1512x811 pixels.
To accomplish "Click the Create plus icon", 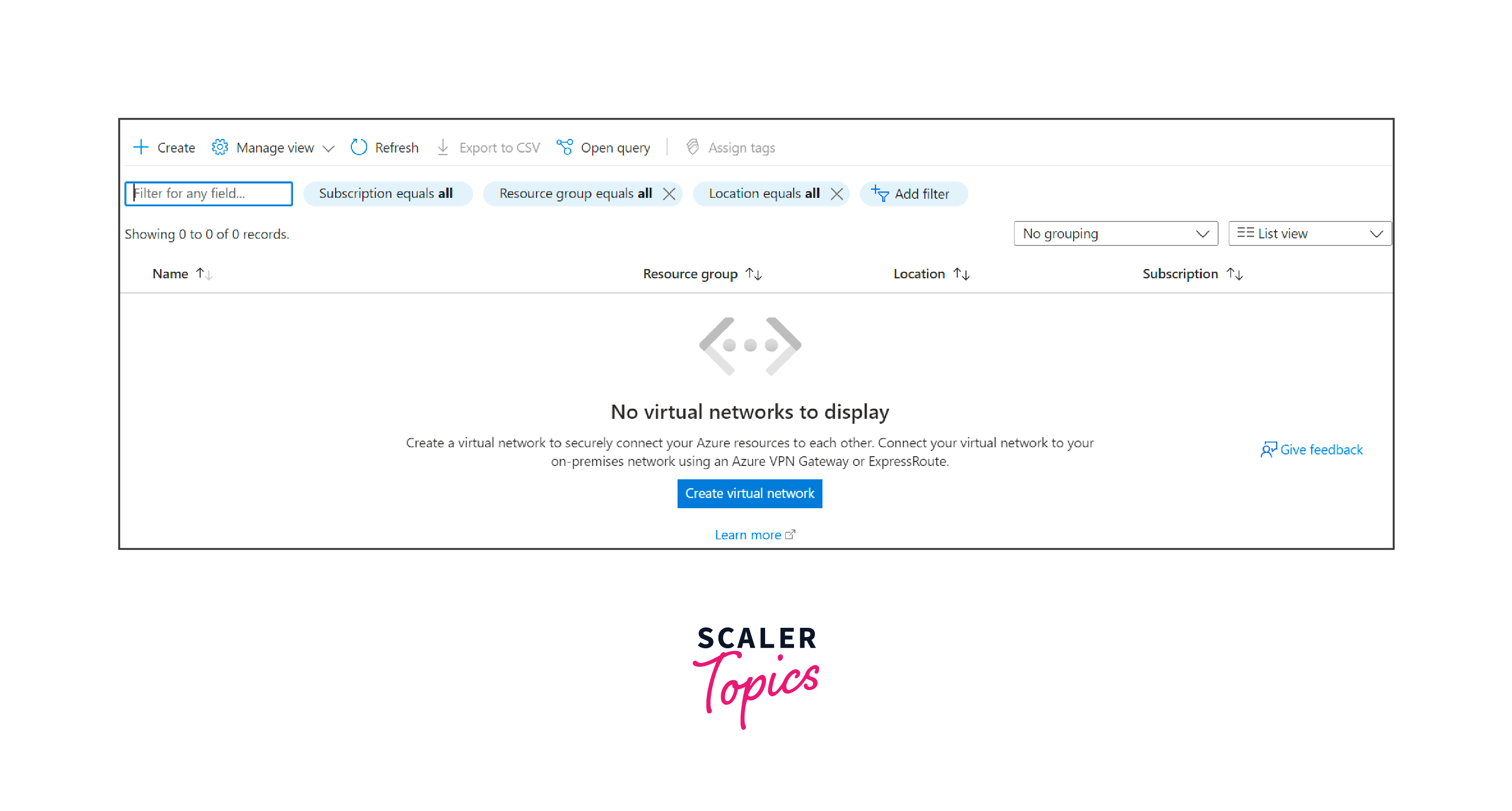I will tap(140, 148).
